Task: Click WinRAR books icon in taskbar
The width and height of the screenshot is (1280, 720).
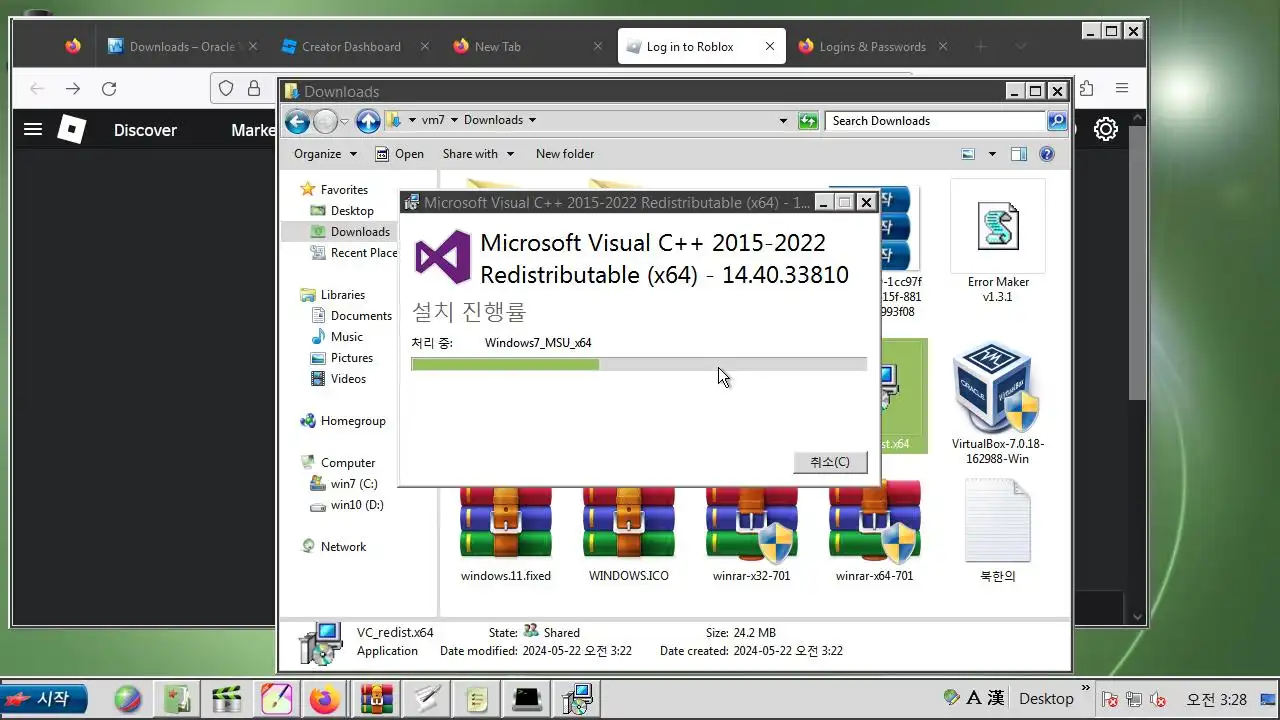Action: pos(377,699)
